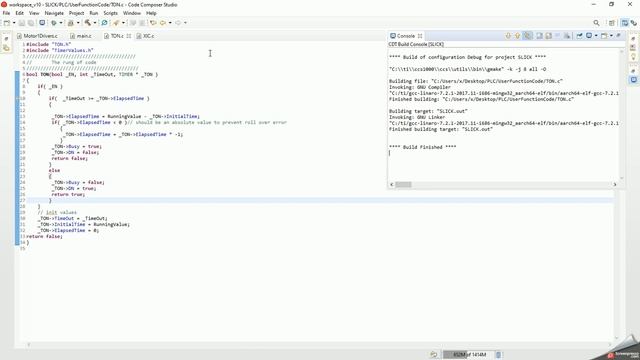Click the Run Garbage Collector trash icon

[498, 355]
